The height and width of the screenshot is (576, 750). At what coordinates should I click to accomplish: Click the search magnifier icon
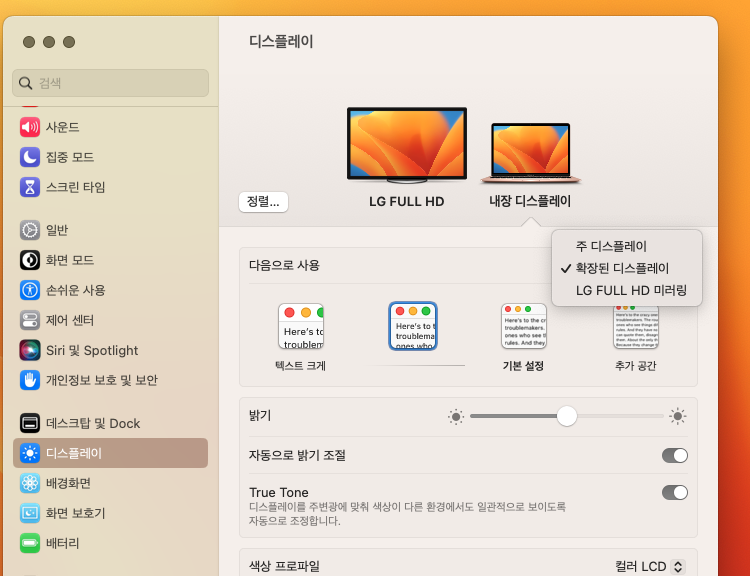(x=25, y=83)
